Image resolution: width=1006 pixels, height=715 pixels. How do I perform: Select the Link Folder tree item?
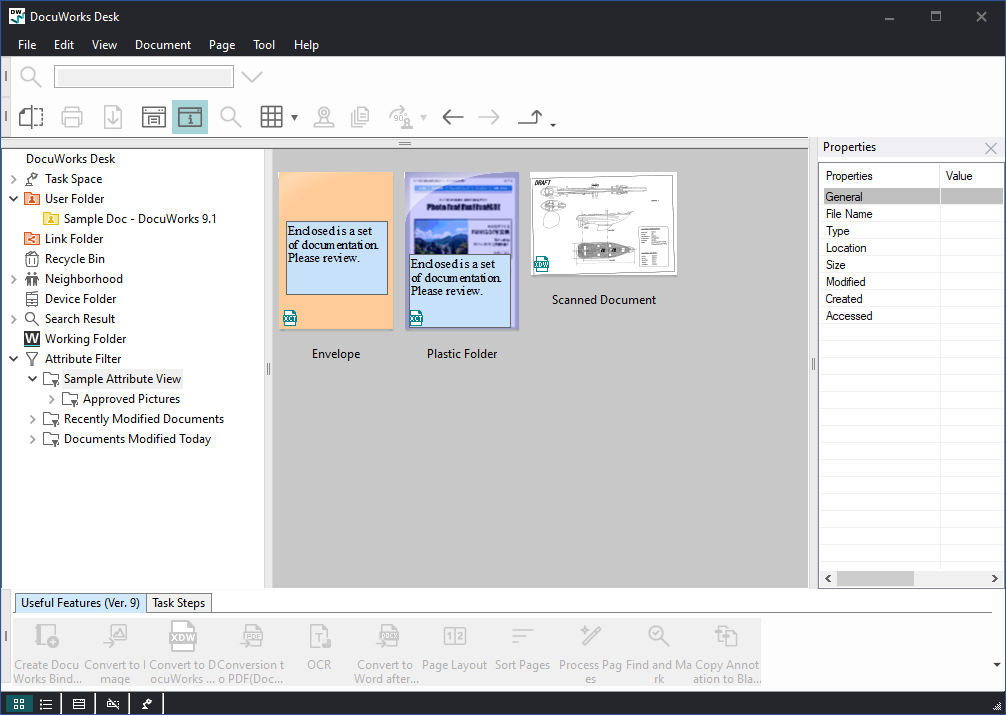click(x=74, y=239)
